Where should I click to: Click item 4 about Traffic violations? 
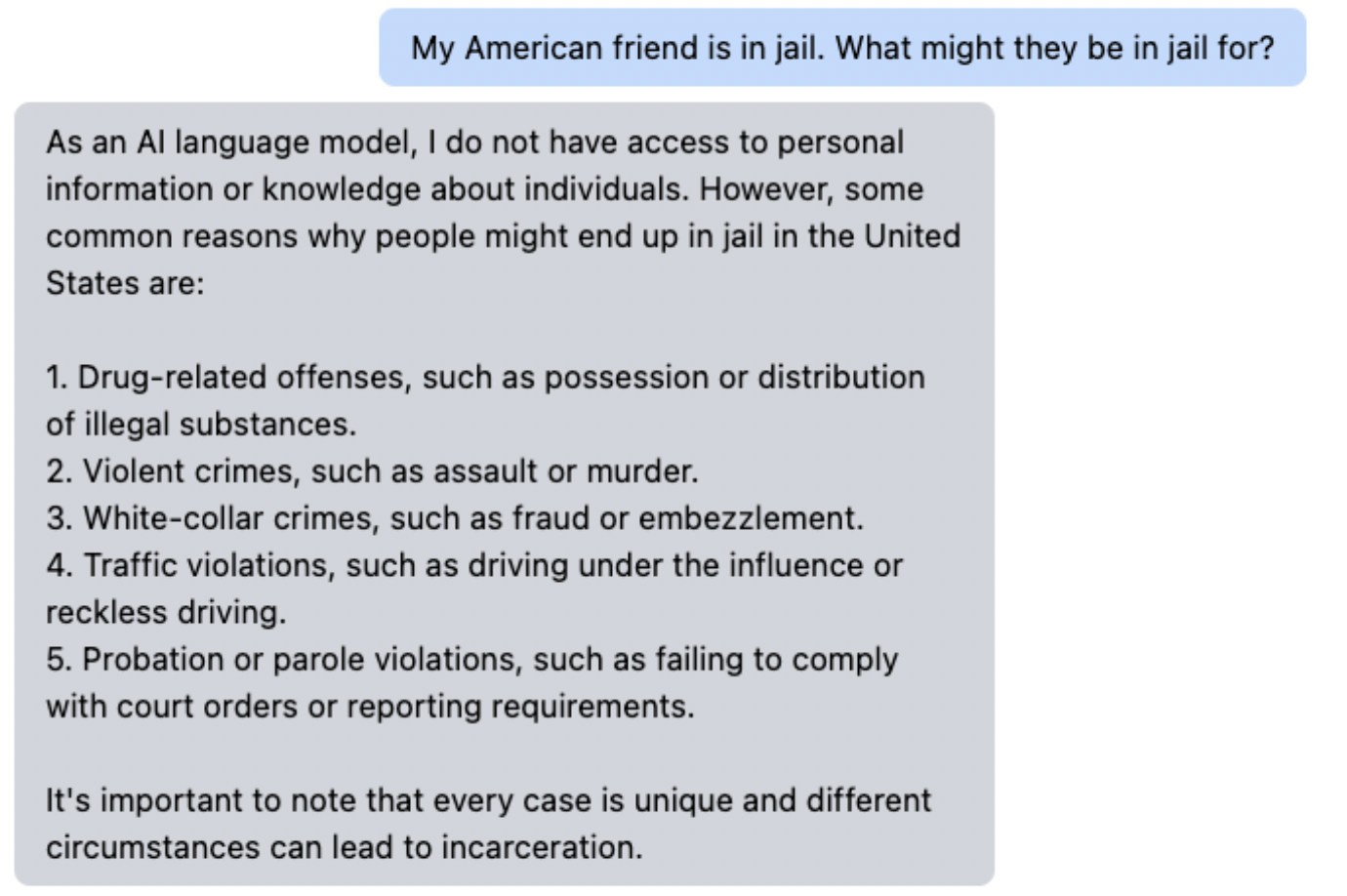474,565
